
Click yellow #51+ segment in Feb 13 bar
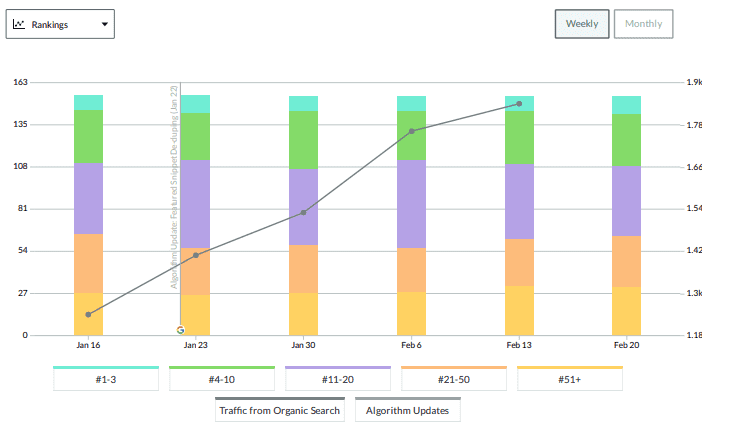pyautogui.click(x=519, y=310)
